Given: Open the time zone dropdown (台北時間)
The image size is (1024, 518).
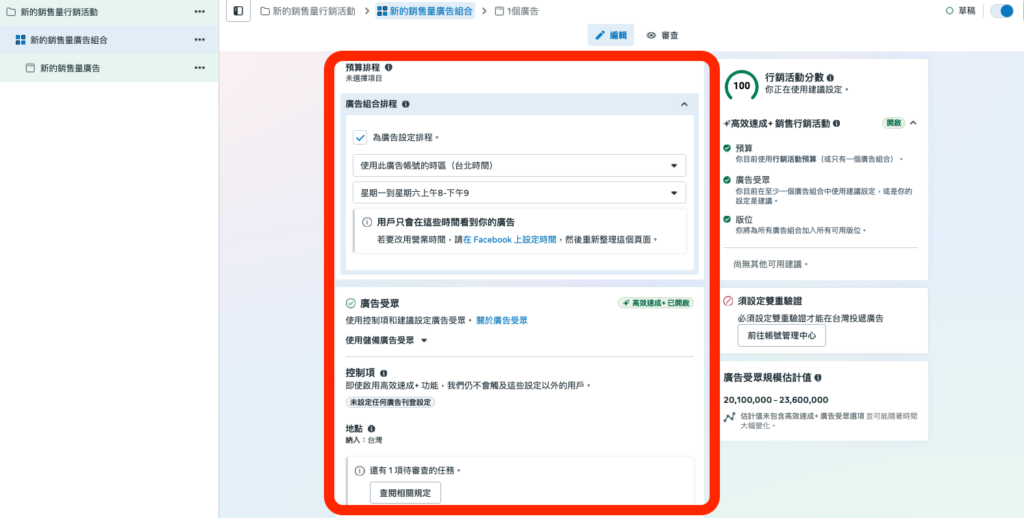Looking at the screenshot, I should click(519, 165).
